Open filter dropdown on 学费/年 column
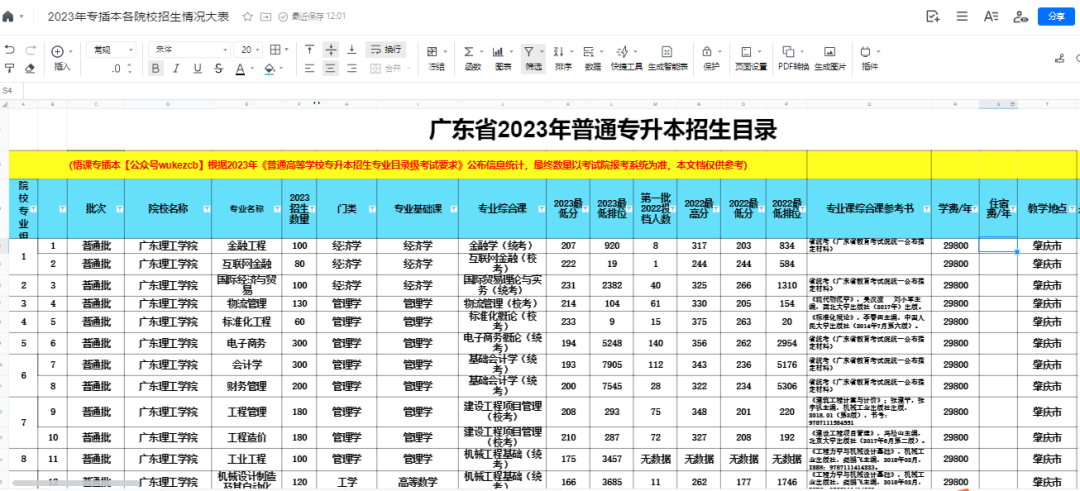 [x=974, y=209]
